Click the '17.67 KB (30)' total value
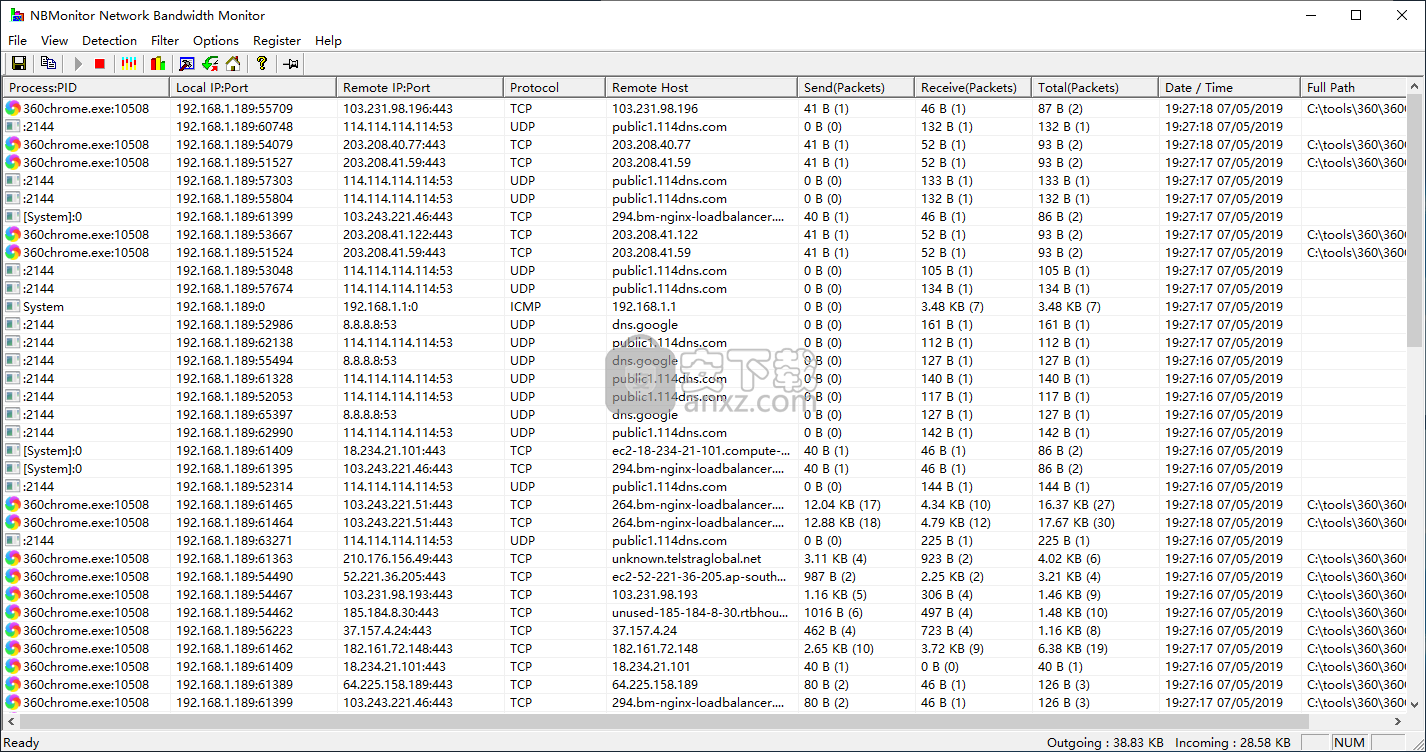This screenshot has height=752, width=1426. point(1076,523)
